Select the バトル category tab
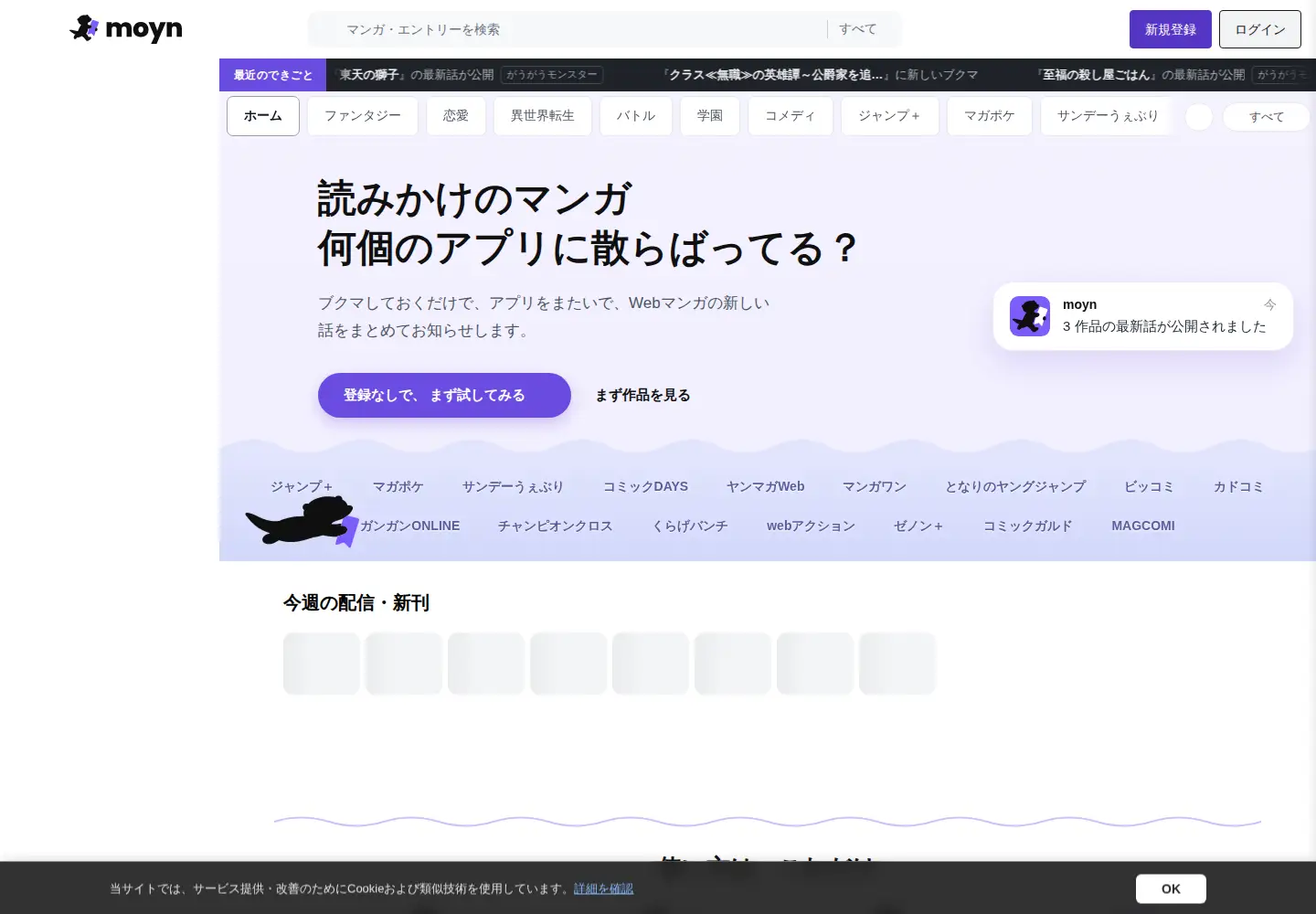 point(636,116)
